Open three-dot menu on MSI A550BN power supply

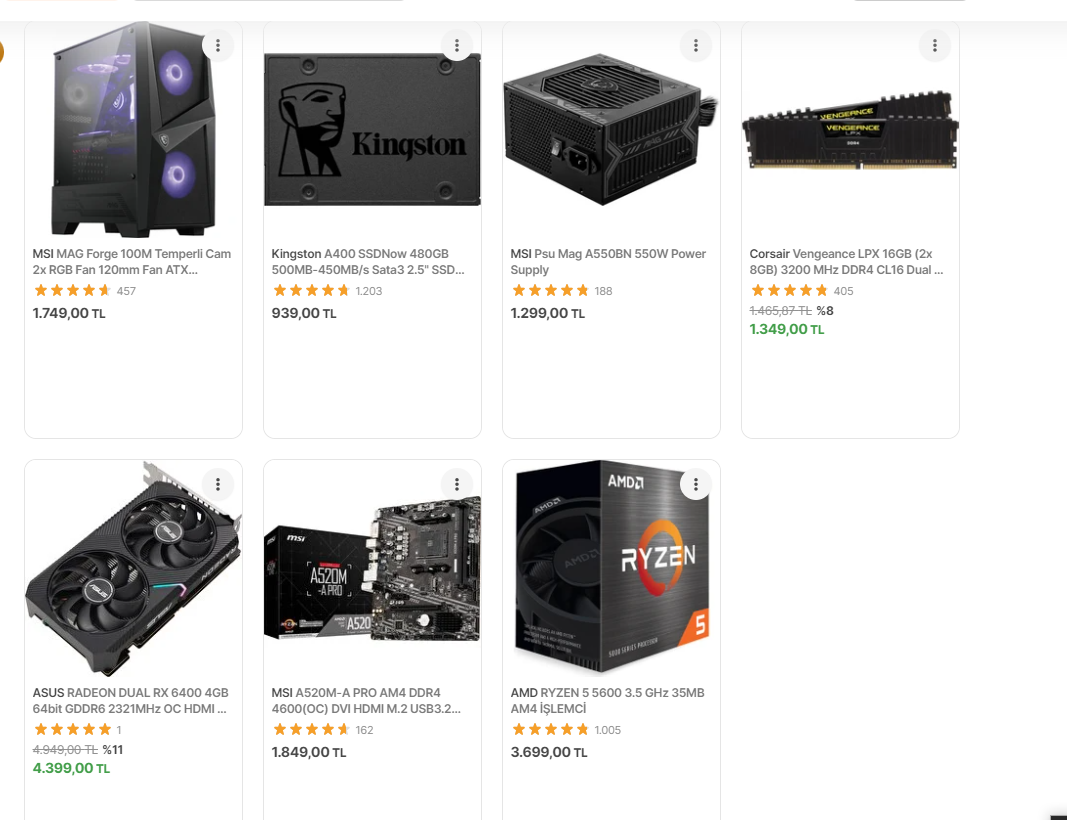coord(695,46)
